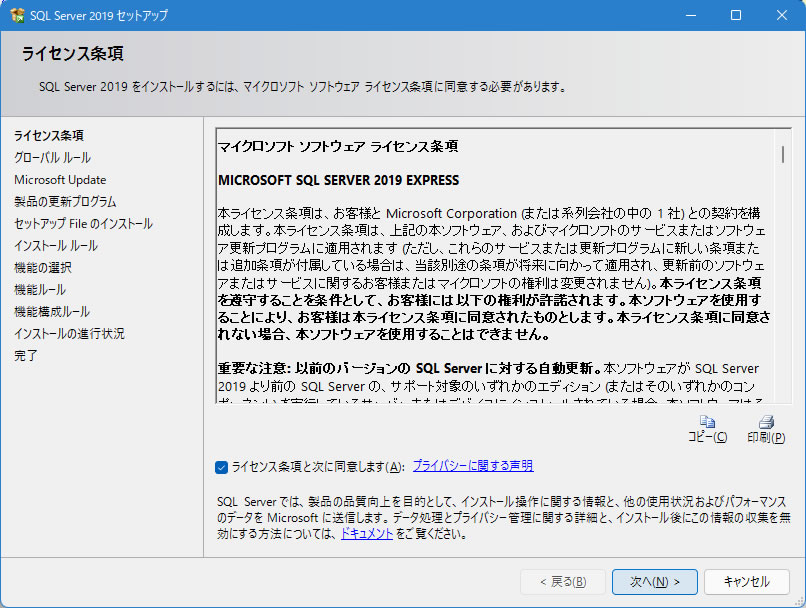Select グローバル ルール step in sidebar
This screenshot has width=806, height=608.
52,157
